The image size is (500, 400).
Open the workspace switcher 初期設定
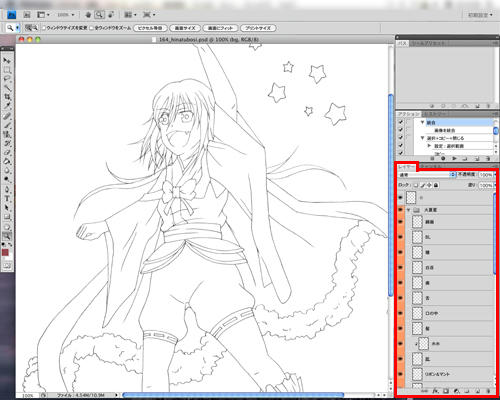coord(480,15)
